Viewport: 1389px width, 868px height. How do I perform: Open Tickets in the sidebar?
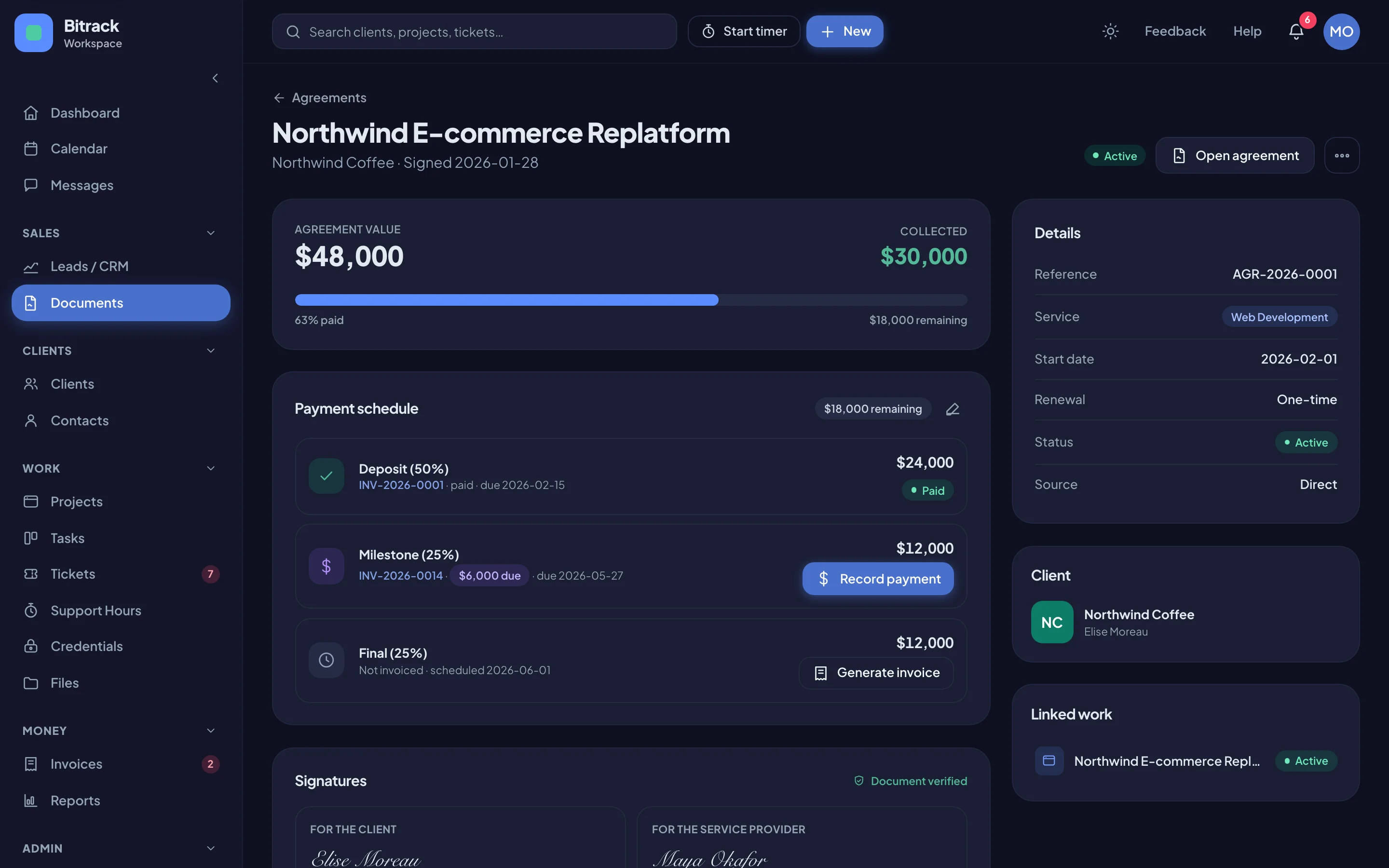tap(121, 574)
